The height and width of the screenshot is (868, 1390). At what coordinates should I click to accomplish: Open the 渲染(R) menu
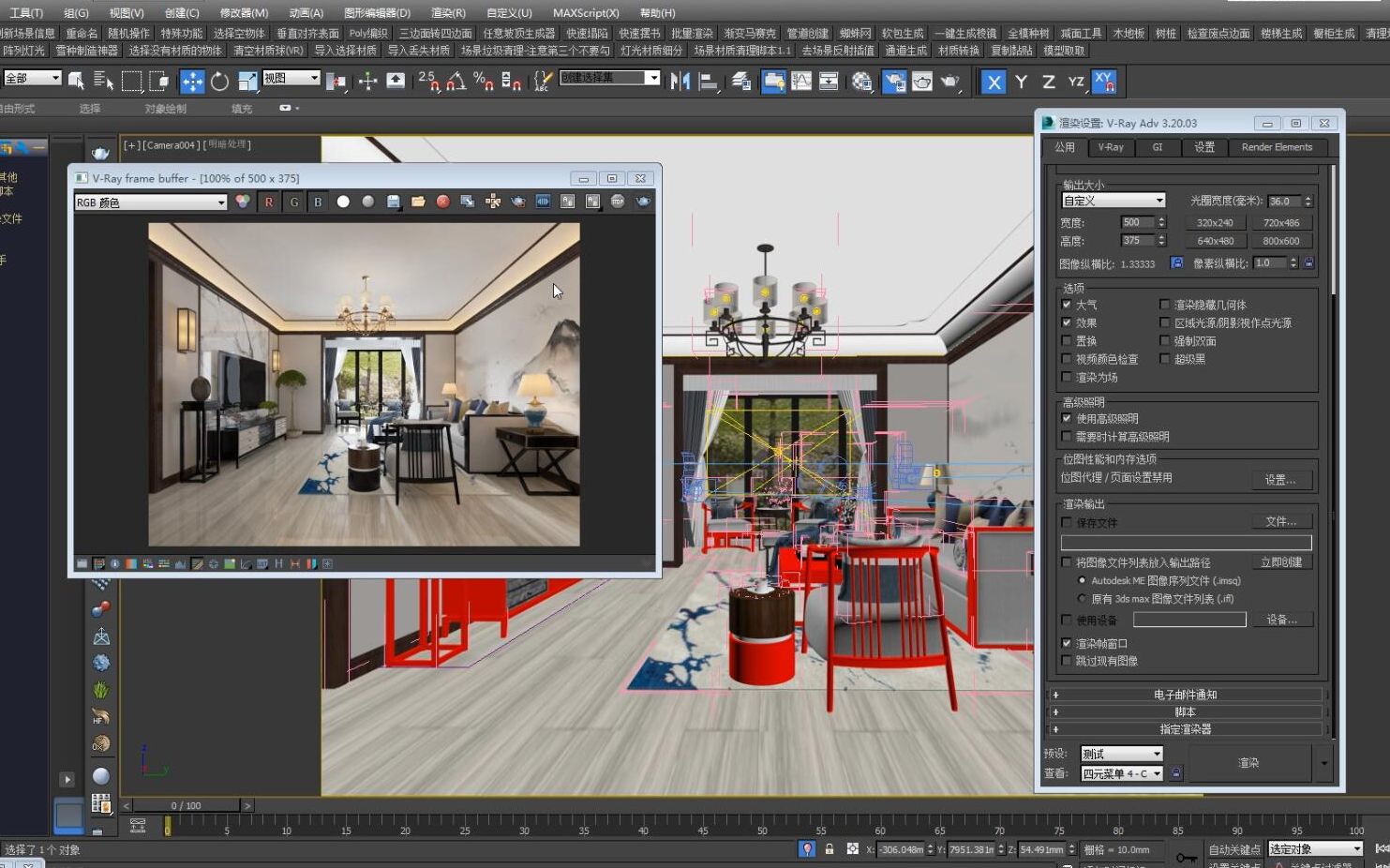pos(448,13)
